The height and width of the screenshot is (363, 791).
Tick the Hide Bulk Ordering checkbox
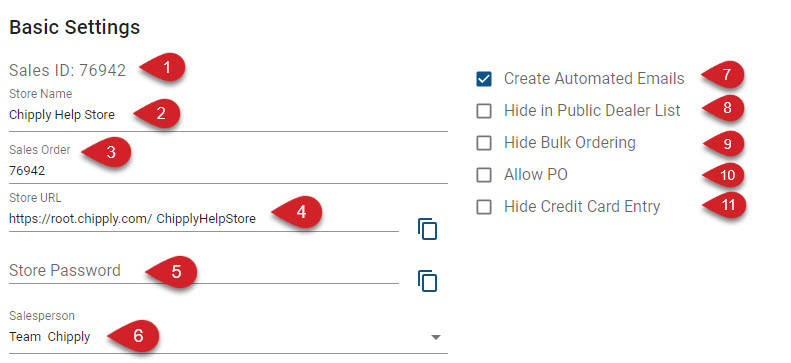pos(484,143)
